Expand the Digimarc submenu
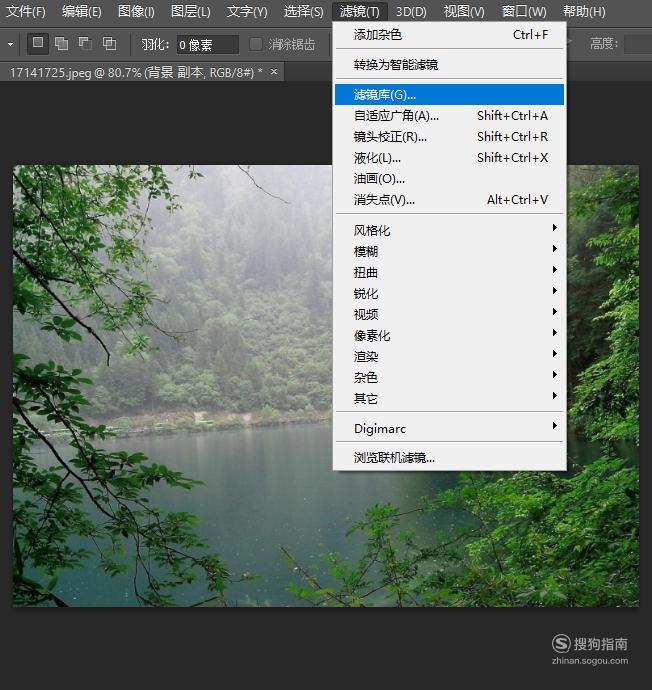 (x=449, y=428)
